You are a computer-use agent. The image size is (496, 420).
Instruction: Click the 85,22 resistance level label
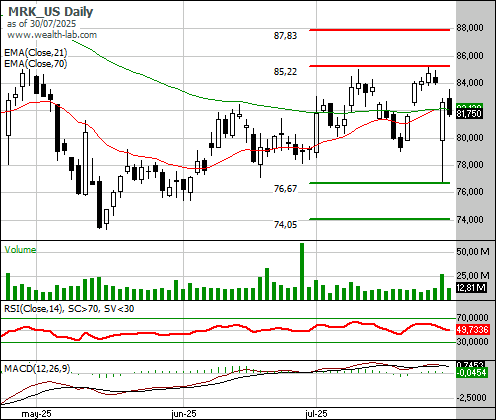285,71
